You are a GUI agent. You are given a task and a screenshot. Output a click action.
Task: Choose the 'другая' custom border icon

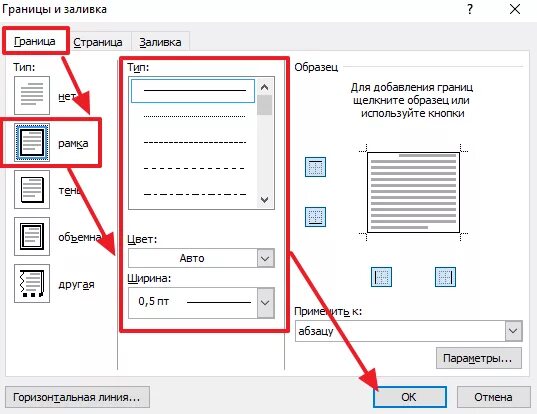coord(32,283)
